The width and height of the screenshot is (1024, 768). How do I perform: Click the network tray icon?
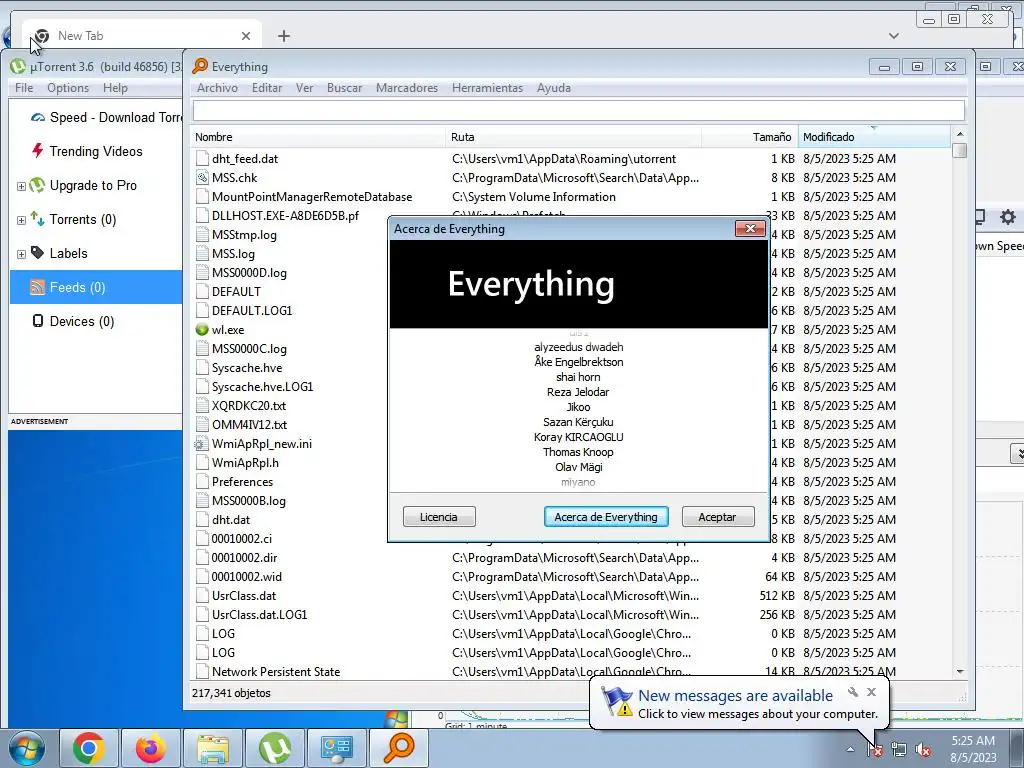click(899, 750)
